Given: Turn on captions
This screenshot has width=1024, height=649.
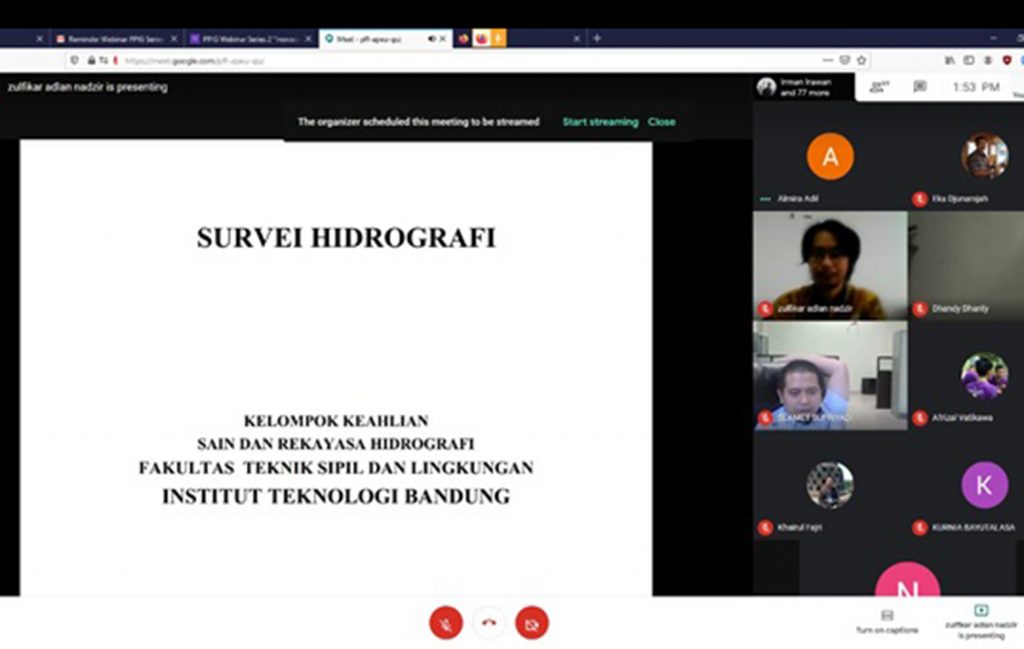Looking at the screenshot, I should (887, 622).
